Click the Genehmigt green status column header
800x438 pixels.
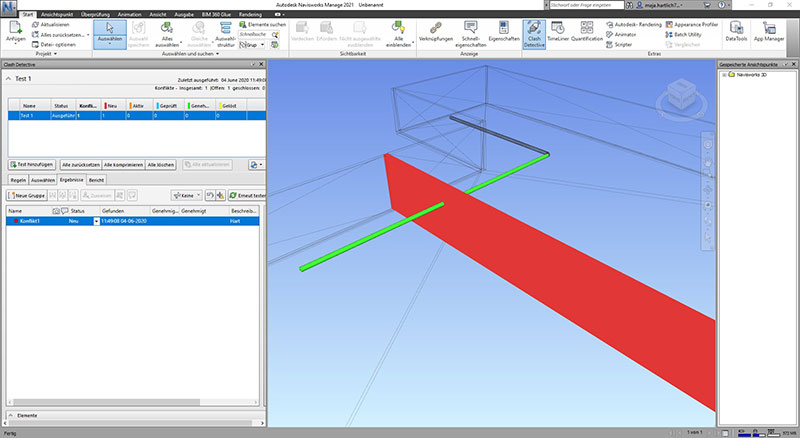point(201,106)
